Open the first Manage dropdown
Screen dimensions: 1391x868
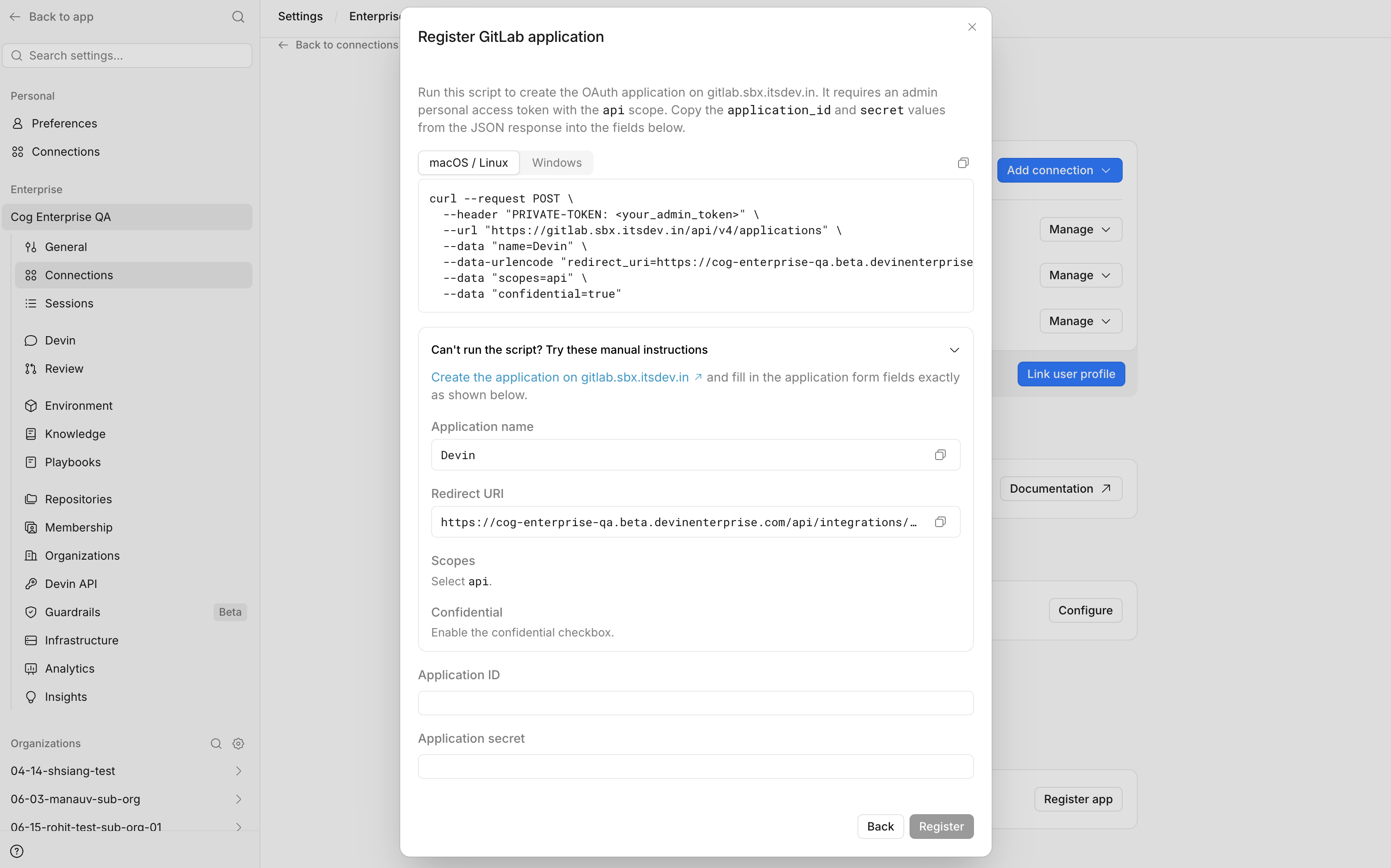pyautogui.click(x=1080, y=229)
